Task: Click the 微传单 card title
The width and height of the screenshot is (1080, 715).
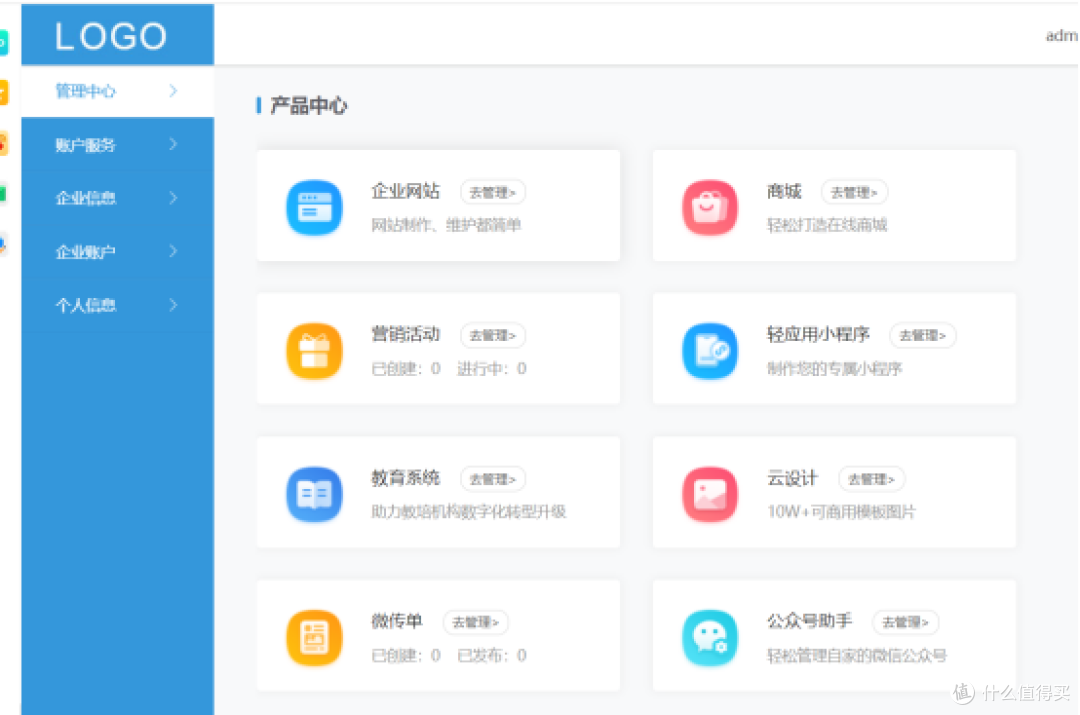Action: [x=397, y=621]
